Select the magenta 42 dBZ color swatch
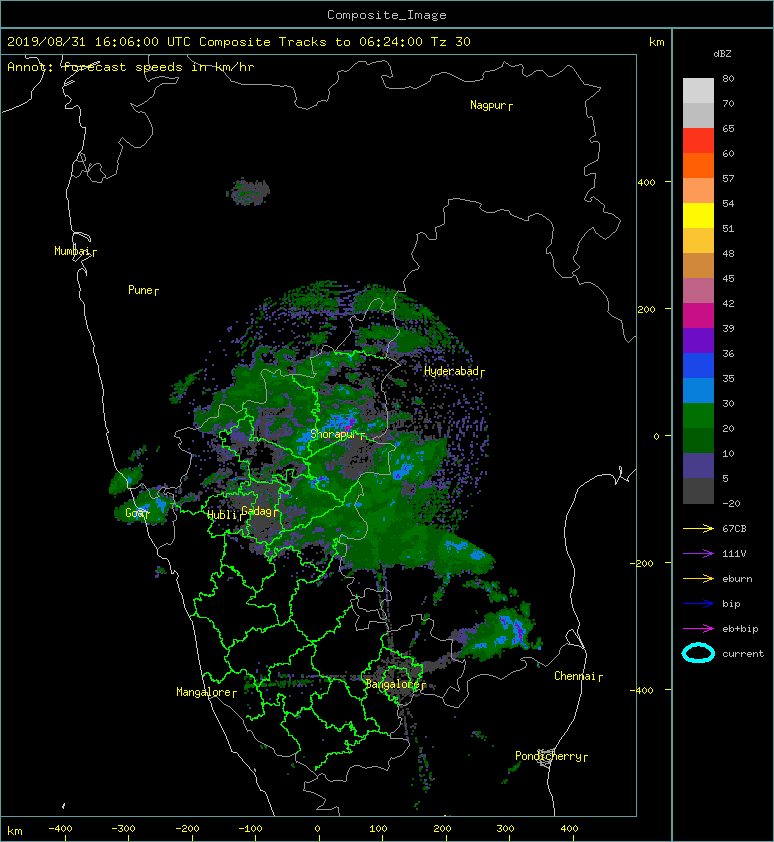774x842 pixels. [698, 316]
